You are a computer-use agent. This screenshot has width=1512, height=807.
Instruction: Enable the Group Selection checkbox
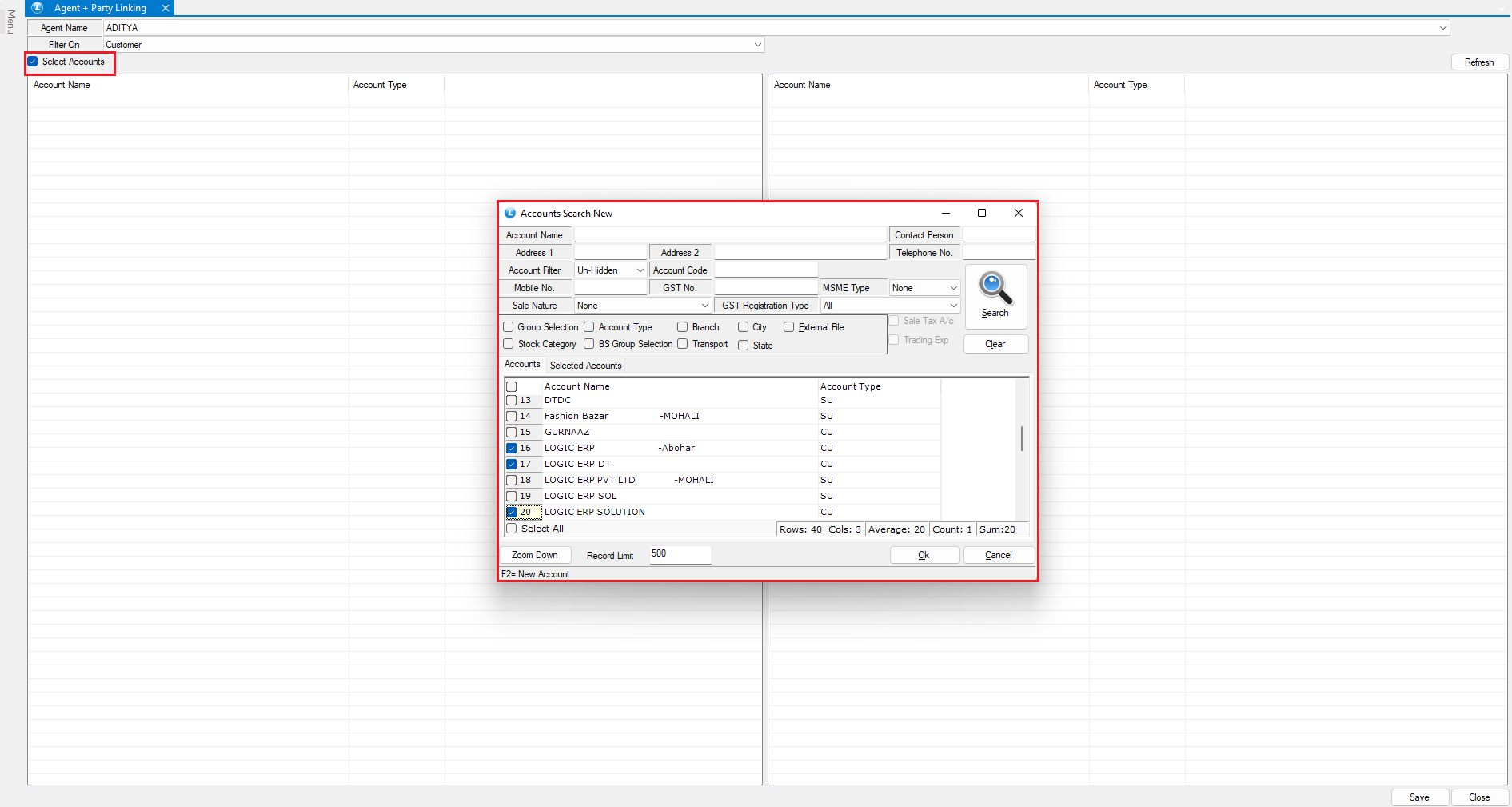[509, 327]
